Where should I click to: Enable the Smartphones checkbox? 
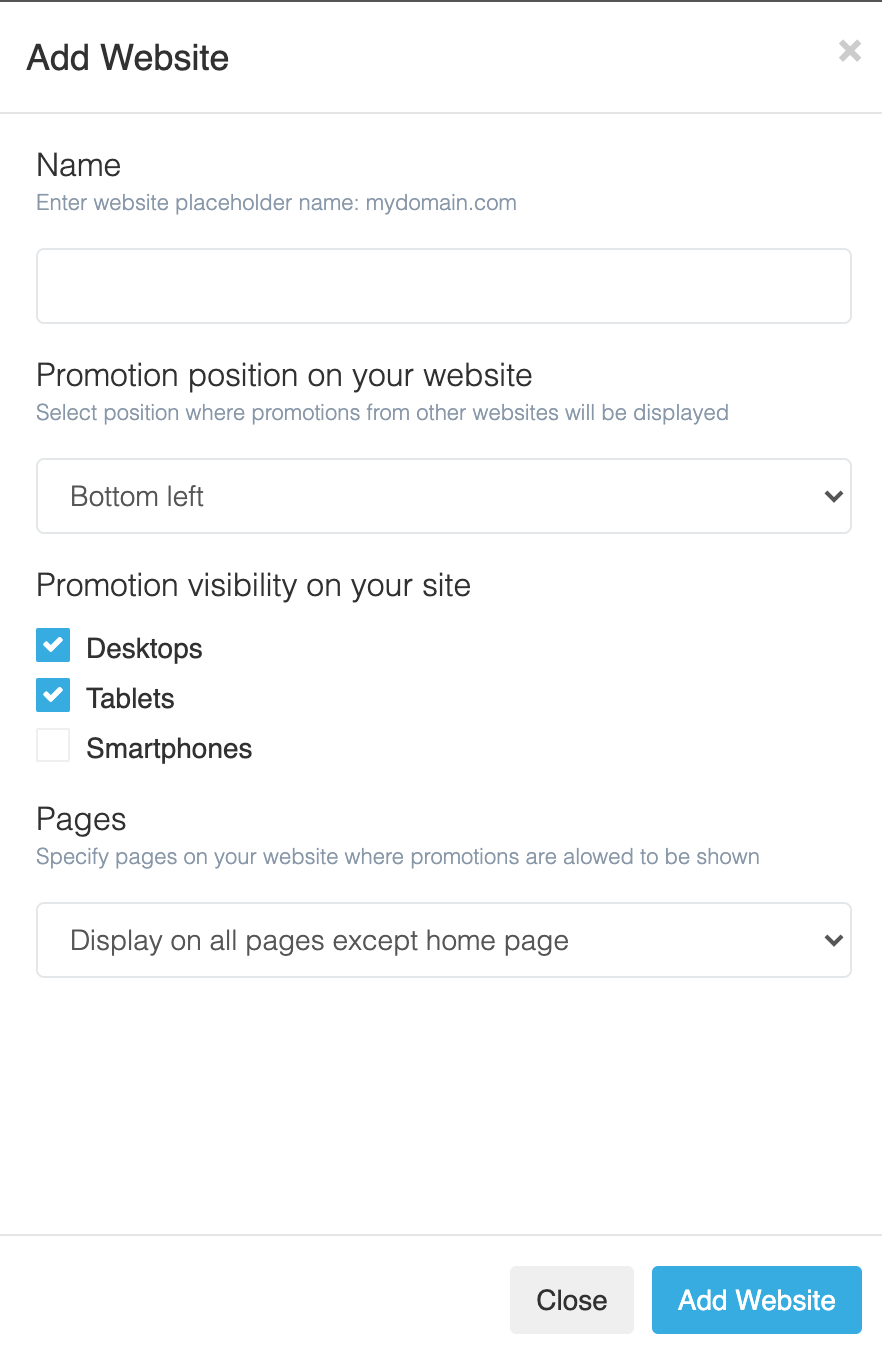point(53,746)
